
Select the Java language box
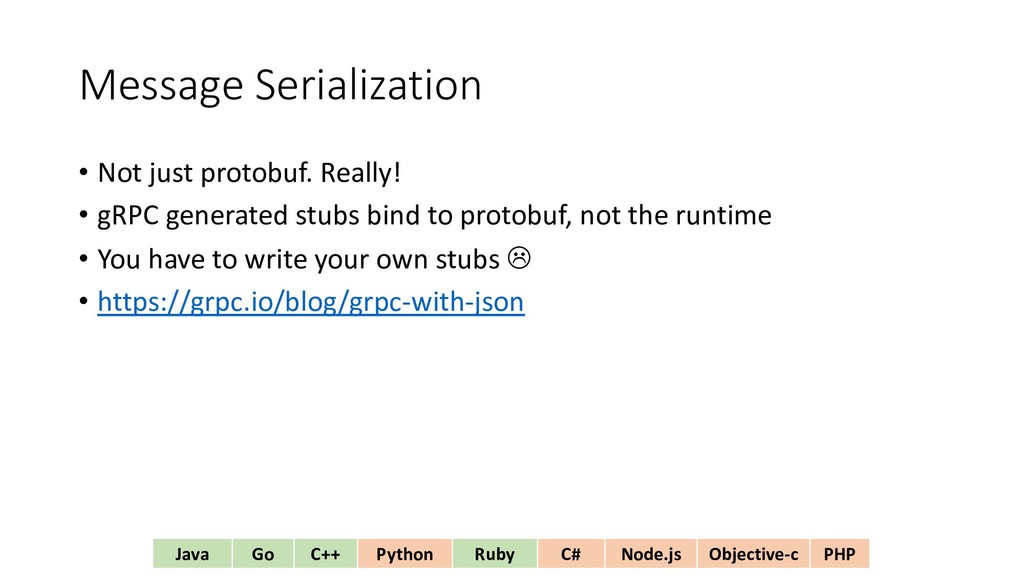pyautogui.click(x=193, y=554)
